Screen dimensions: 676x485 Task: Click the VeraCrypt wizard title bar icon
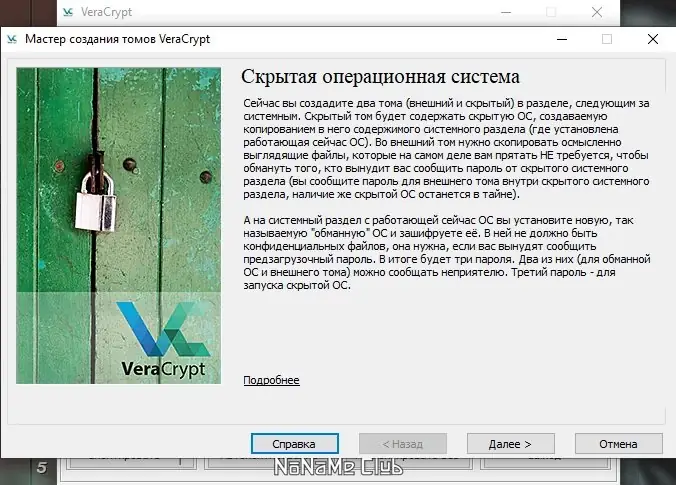(12, 39)
